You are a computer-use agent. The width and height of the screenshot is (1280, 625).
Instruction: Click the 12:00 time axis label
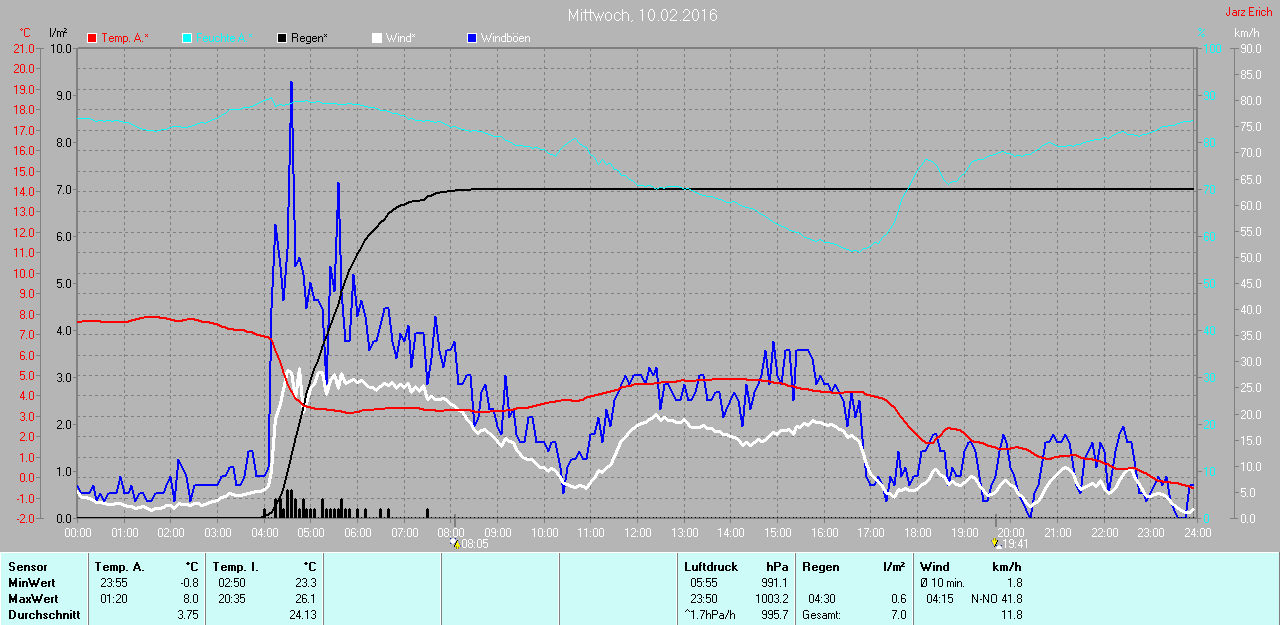pyautogui.click(x=637, y=532)
